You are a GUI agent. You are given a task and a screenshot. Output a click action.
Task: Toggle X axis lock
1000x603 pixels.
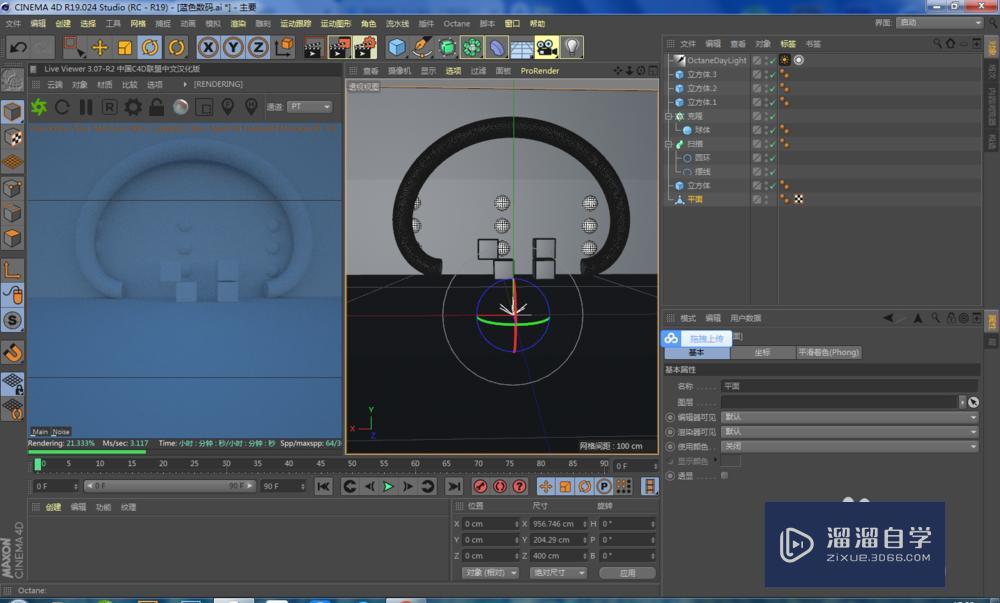pos(208,47)
